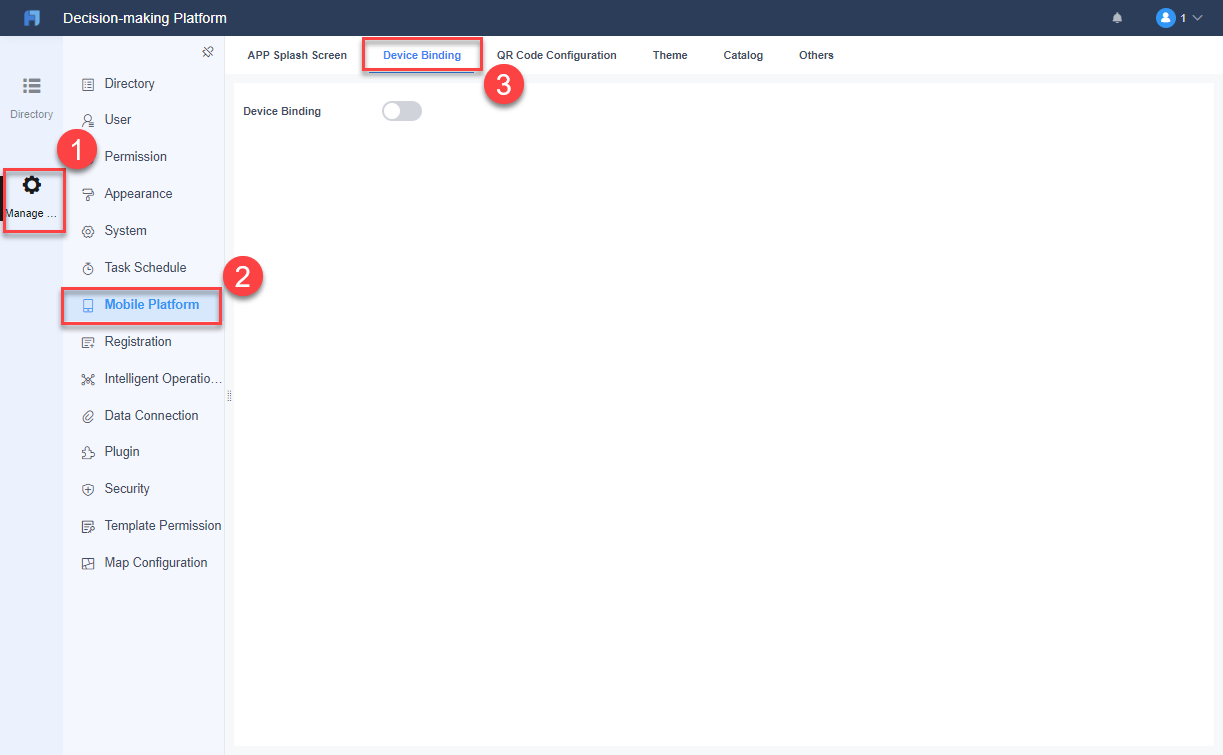
Task: Open Registration from the settings menu
Action: [x=140, y=341]
